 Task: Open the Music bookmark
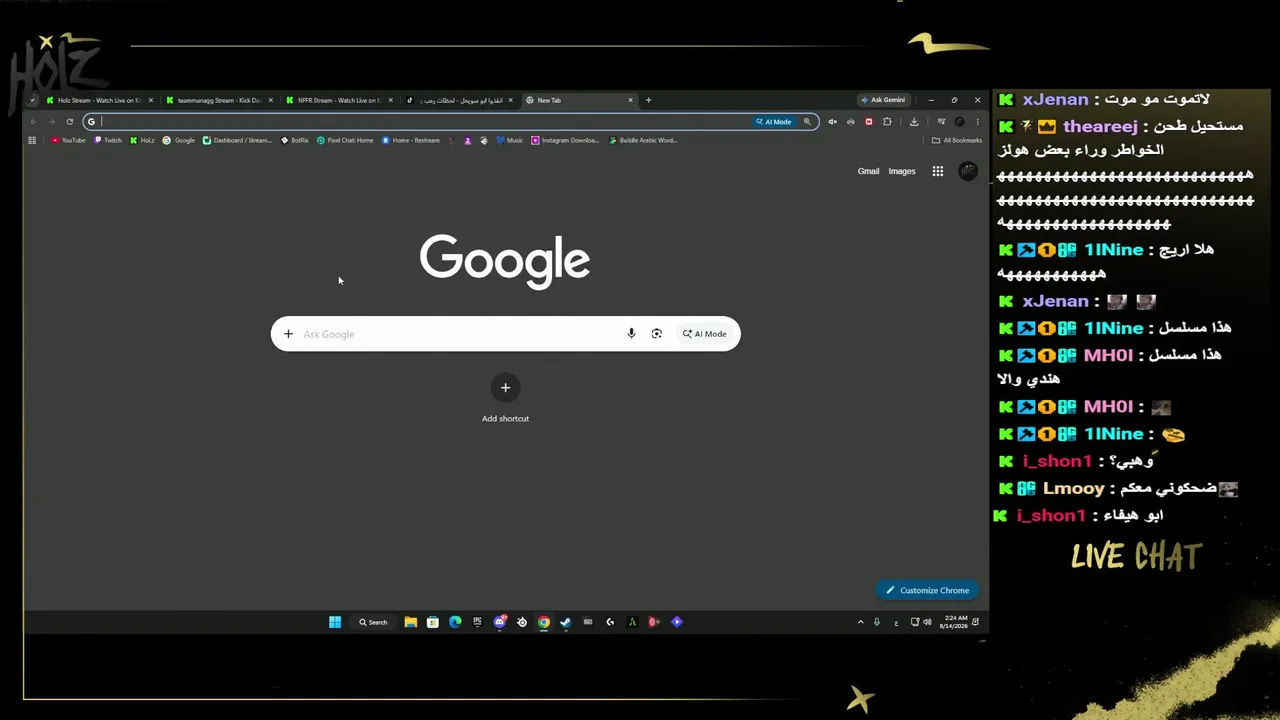point(510,141)
